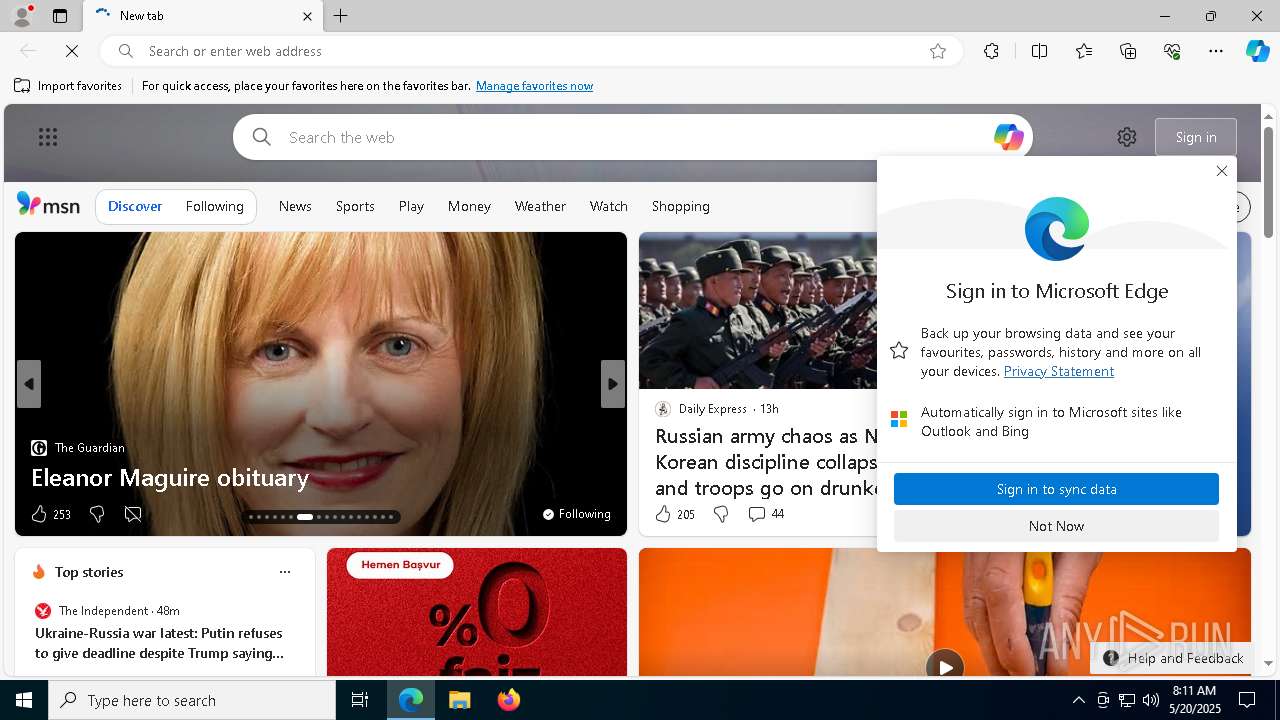Screen dimensions: 1280x720
Task: Toggle Following The Guardian
Action: (x=576, y=514)
